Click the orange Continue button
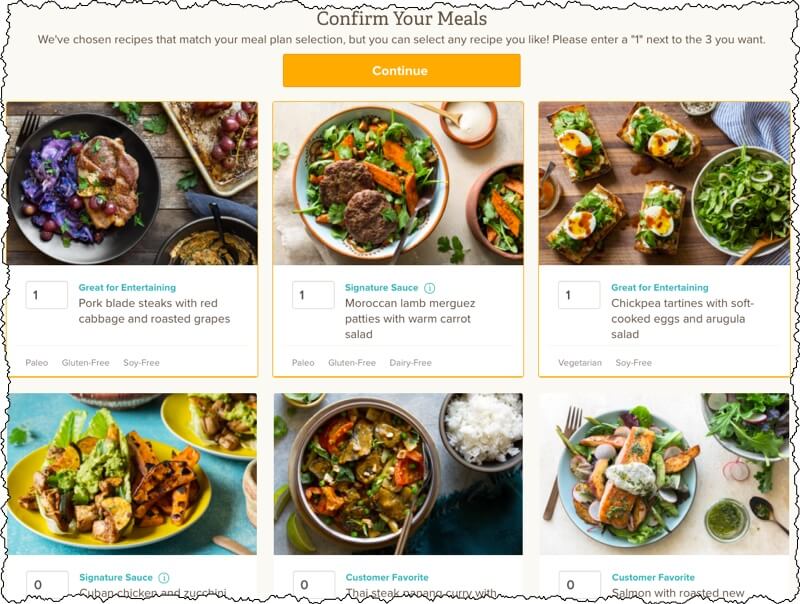This screenshot has height=604, width=800. coord(402,70)
